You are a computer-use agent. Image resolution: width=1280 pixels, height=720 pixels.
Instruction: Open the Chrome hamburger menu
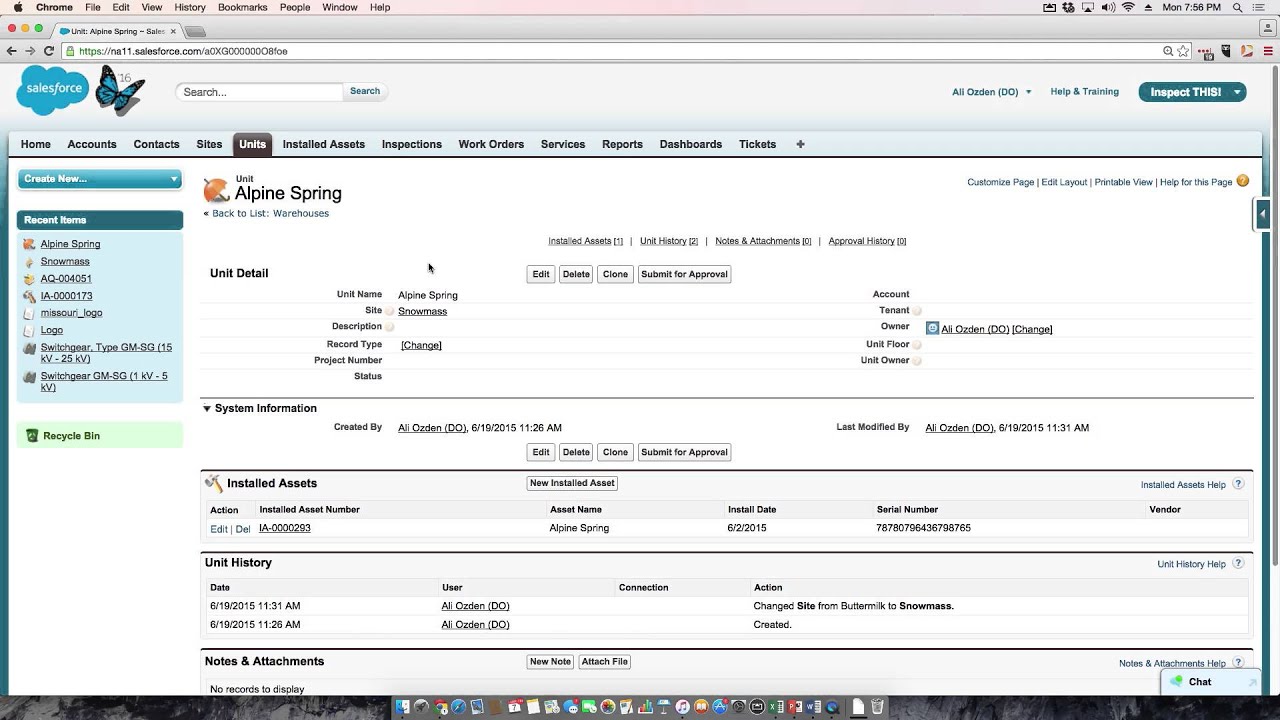[x=1266, y=51]
